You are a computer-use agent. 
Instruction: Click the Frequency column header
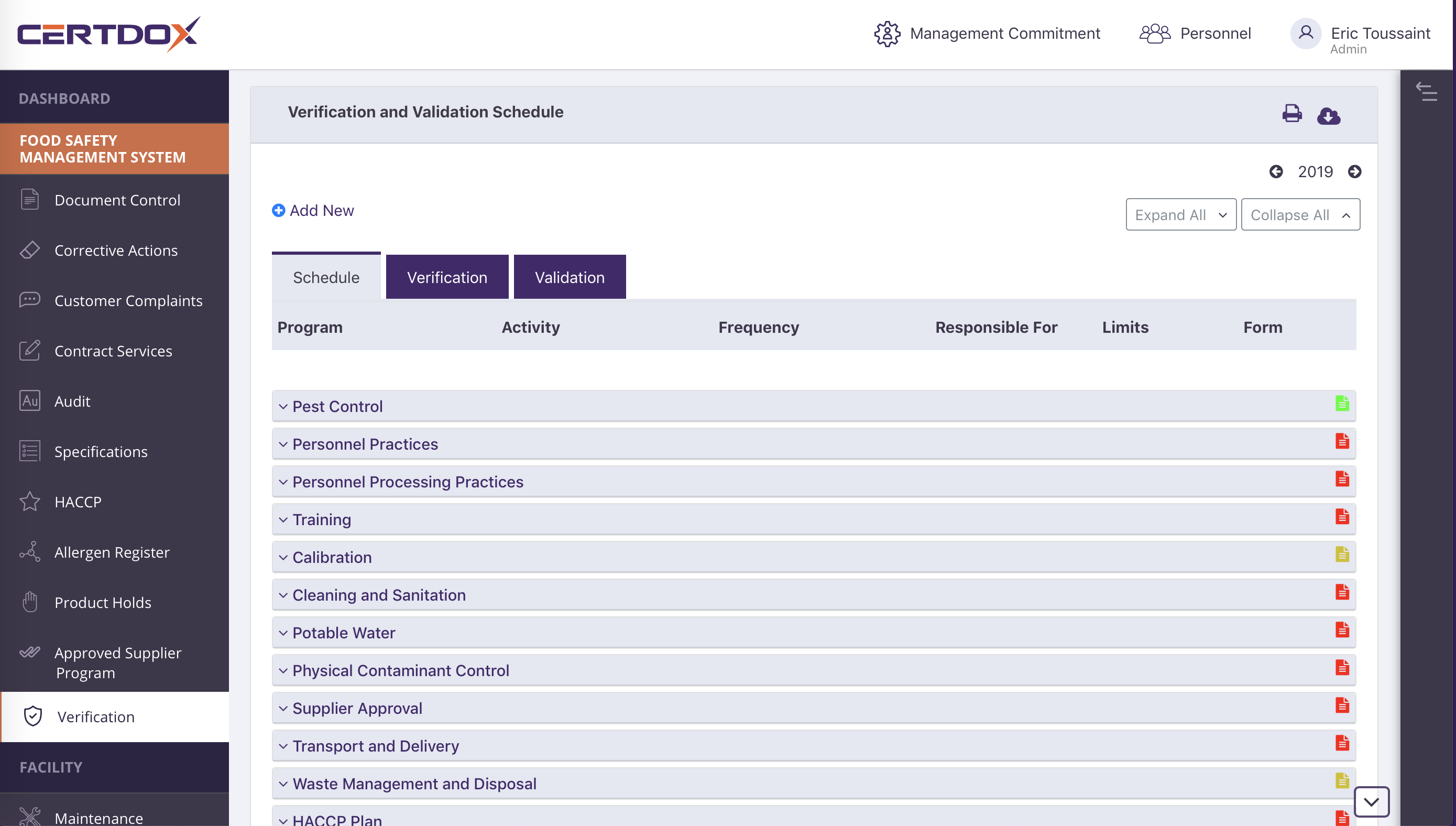(759, 327)
